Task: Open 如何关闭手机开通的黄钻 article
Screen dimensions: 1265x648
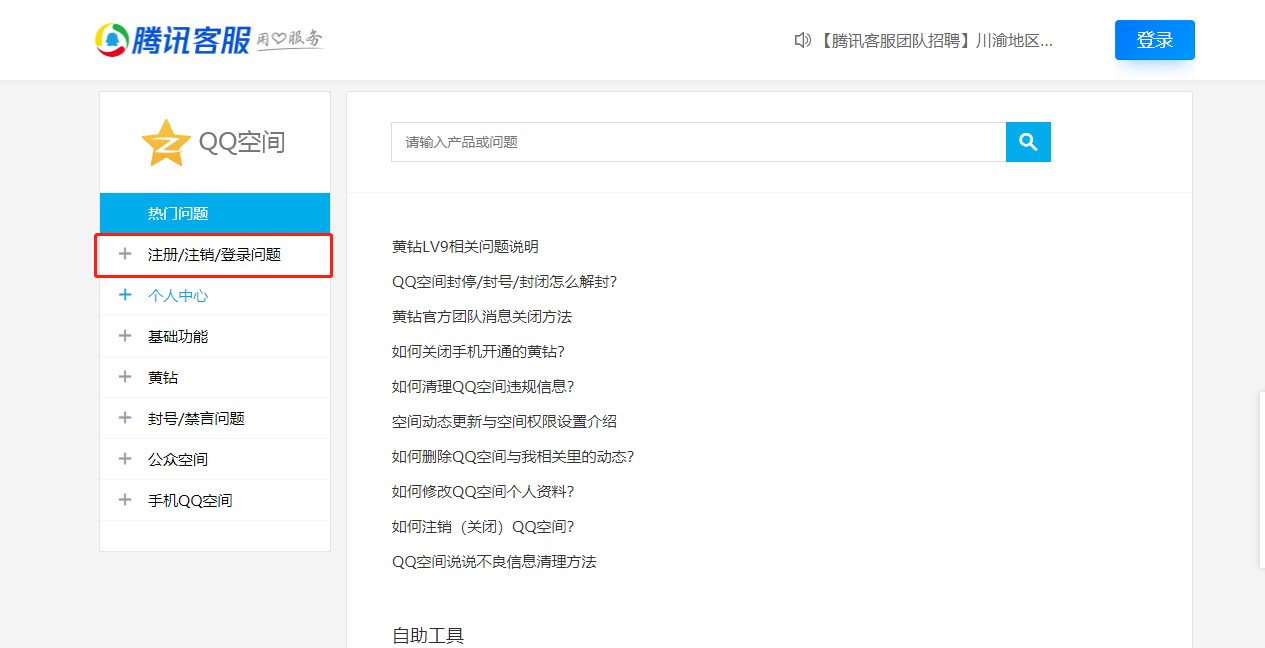Action: [479, 352]
